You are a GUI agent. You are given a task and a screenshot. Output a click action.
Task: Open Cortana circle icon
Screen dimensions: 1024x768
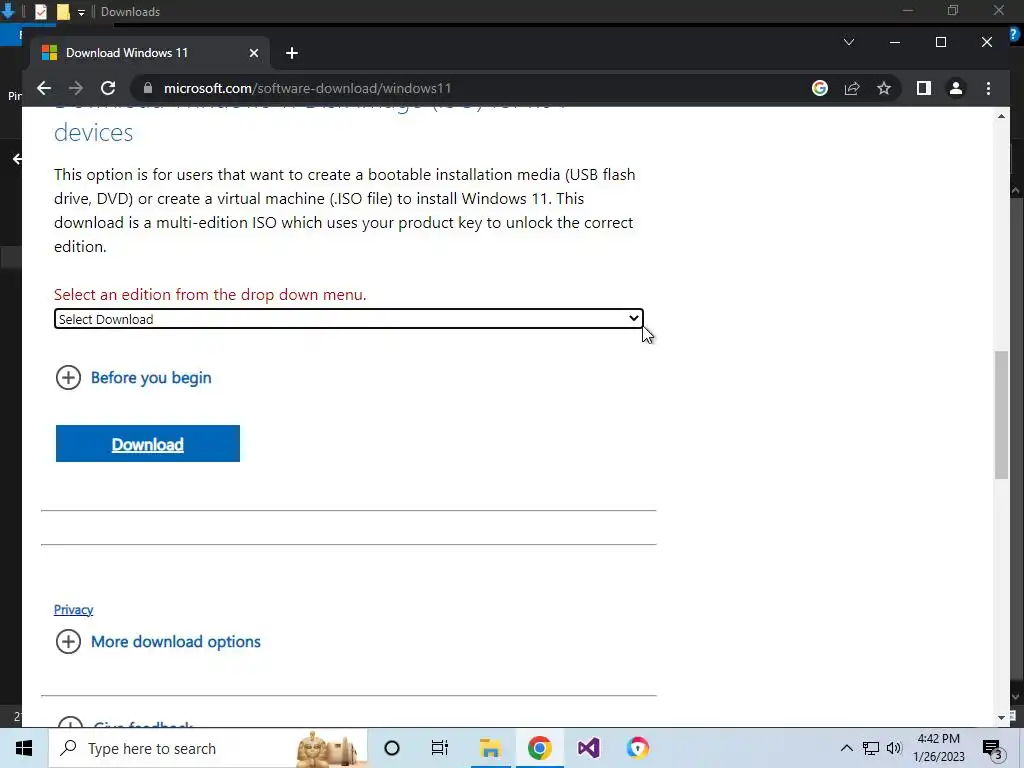click(392, 748)
